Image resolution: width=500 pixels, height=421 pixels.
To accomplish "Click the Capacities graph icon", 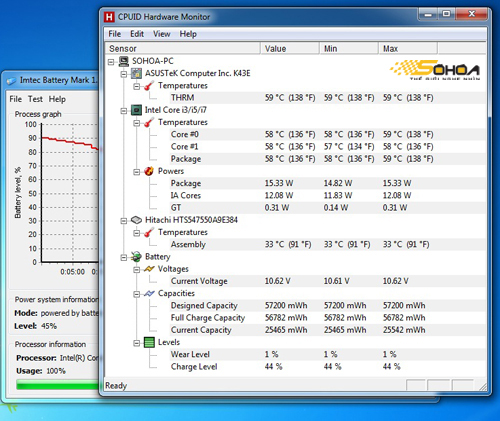I will point(149,293).
